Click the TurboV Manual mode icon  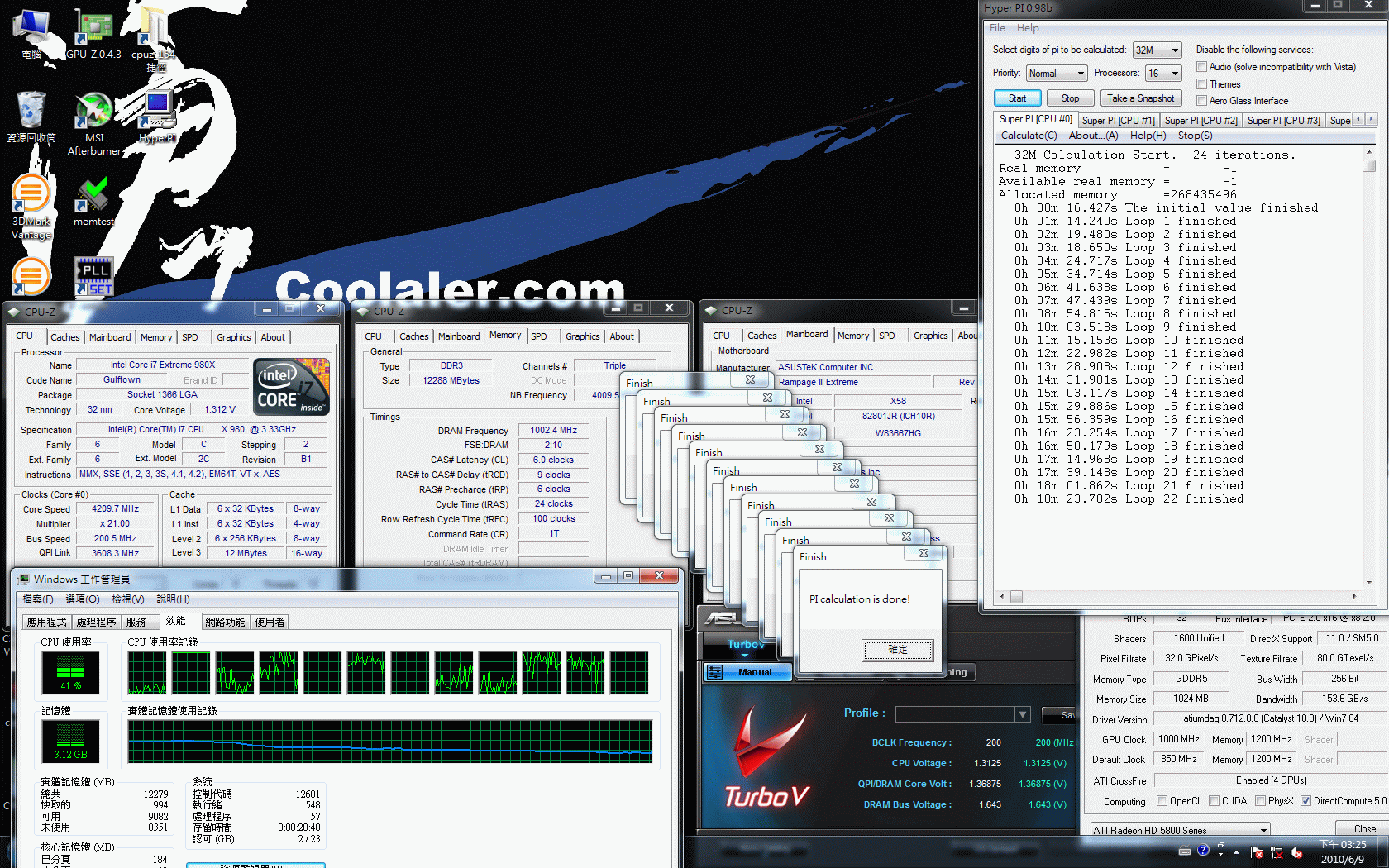point(716,672)
